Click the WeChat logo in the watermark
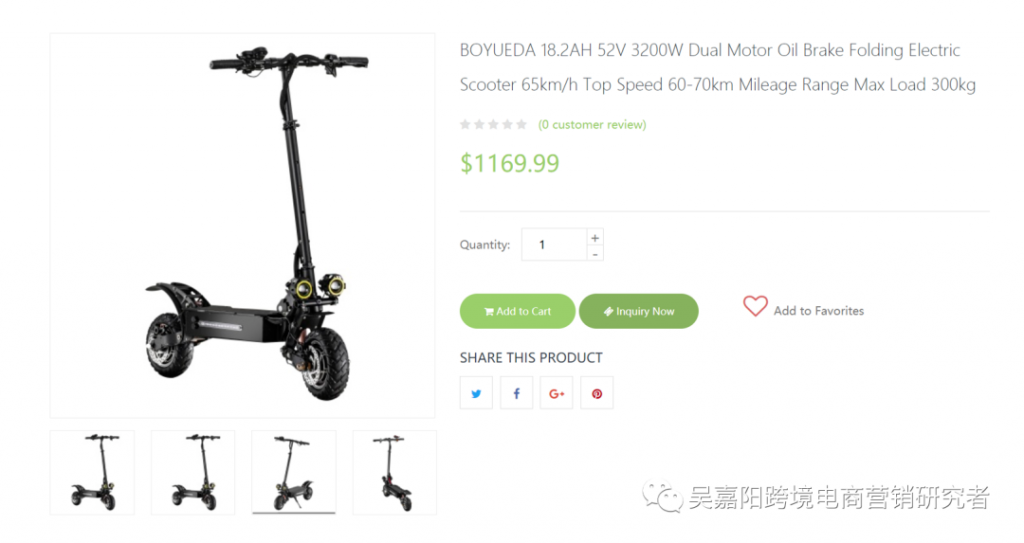This screenshot has width=1024, height=543. 662,497
